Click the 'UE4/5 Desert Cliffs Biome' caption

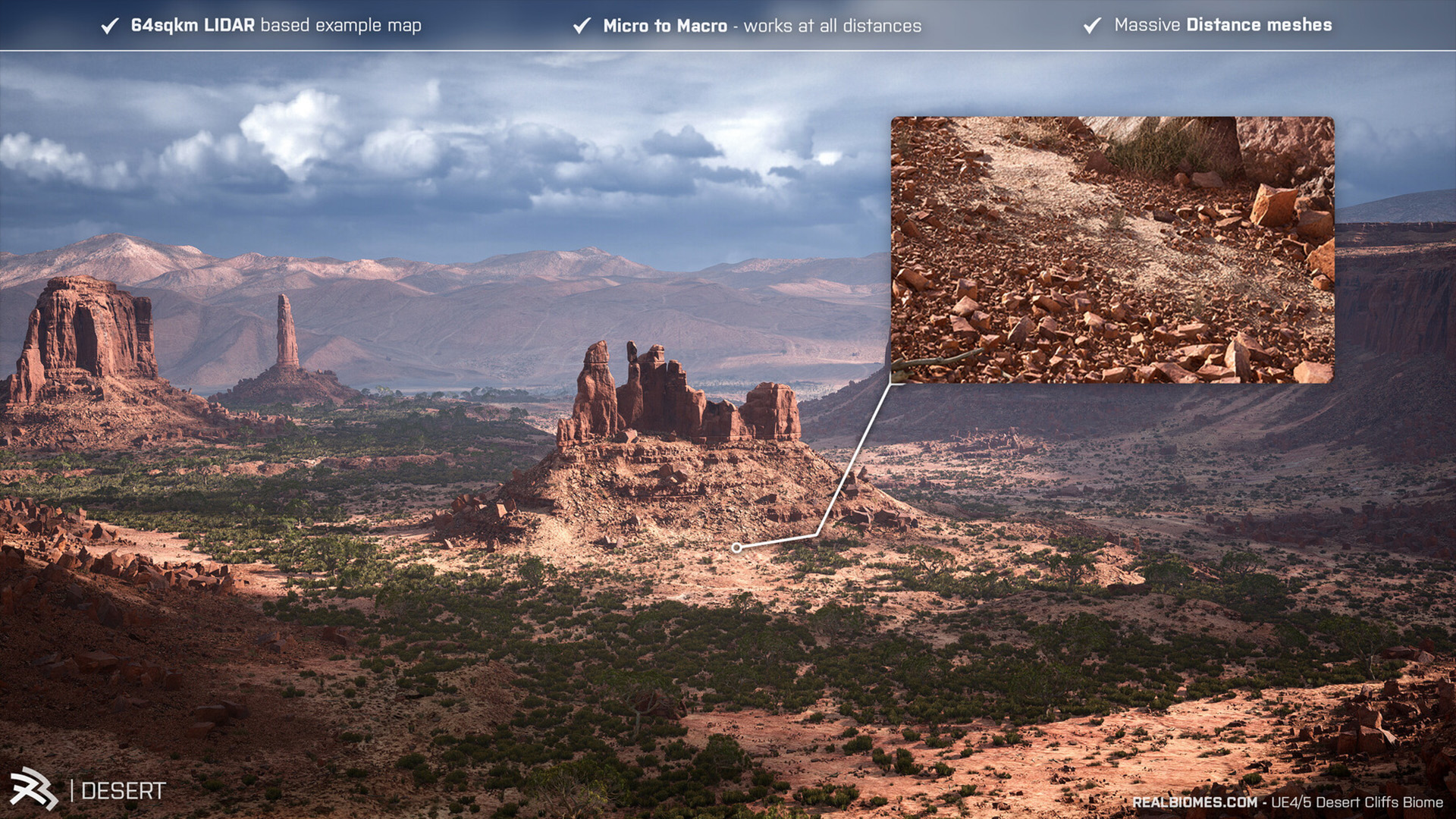[x=1357, y=802]
